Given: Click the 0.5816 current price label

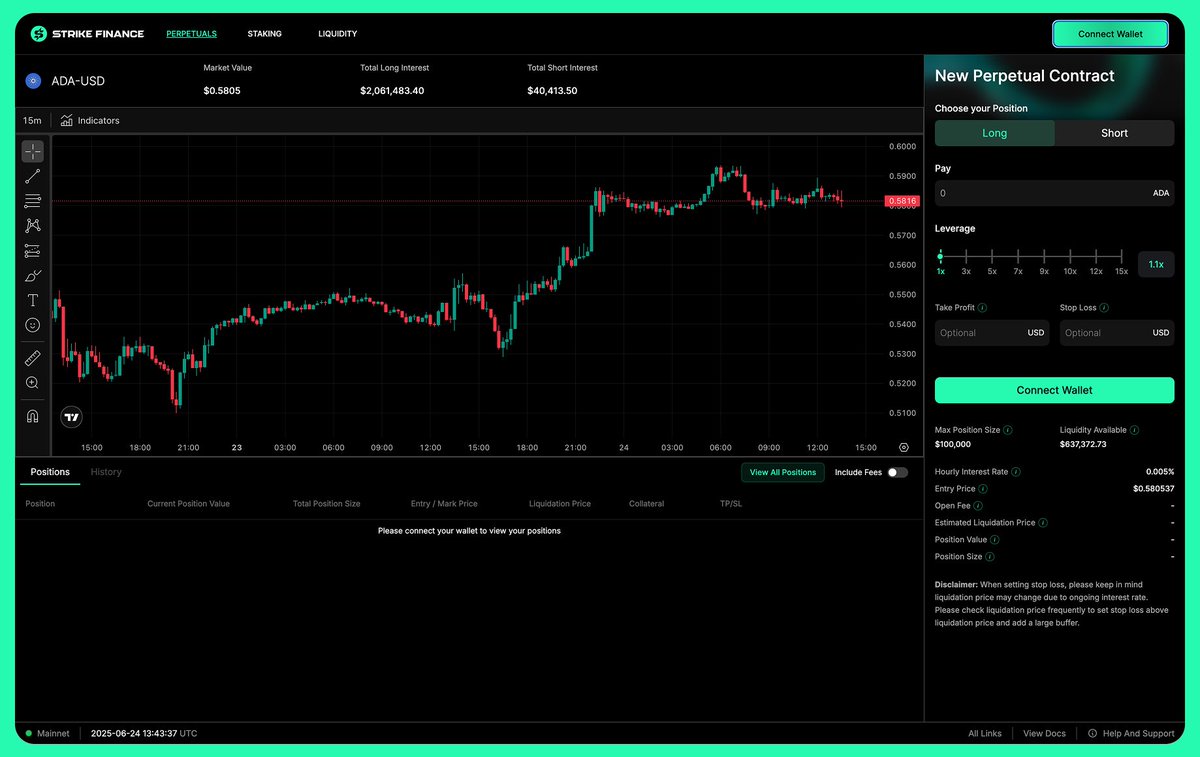Looking at the screenshot, I should [901, 201].
